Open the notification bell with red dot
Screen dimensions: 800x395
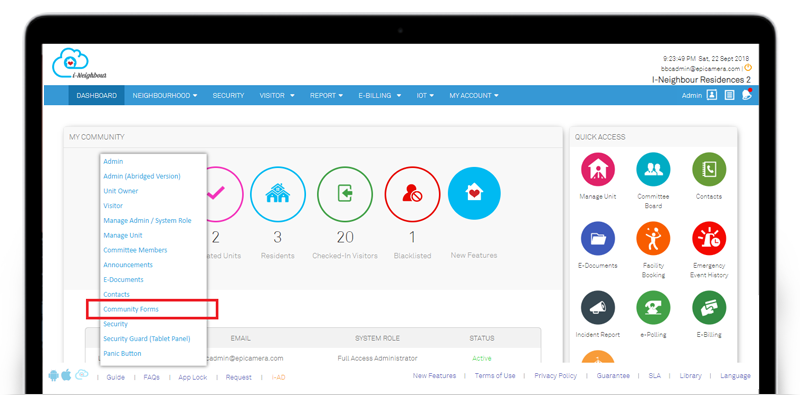point(747,94)
